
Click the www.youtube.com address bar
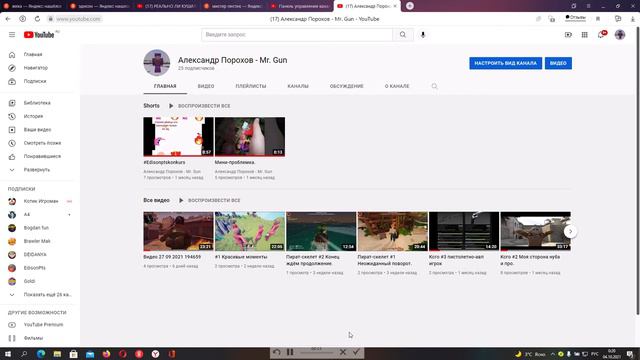78,19
